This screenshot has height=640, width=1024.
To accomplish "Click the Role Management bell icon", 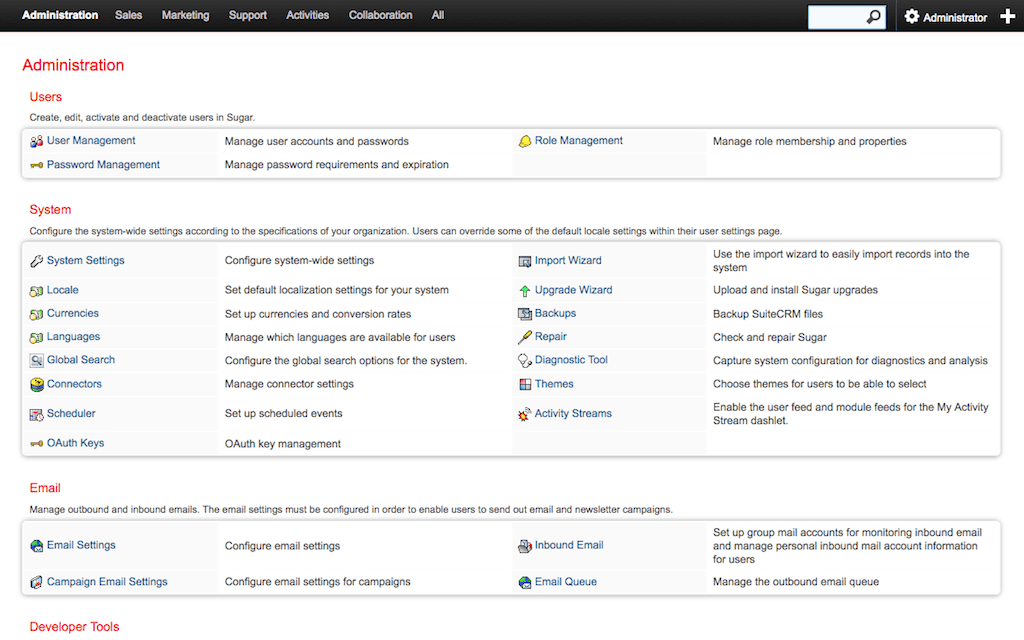I will (x=525, y=142).
